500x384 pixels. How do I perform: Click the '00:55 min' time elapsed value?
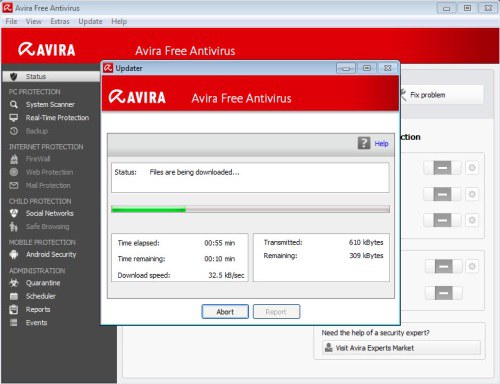coord(220,243)
